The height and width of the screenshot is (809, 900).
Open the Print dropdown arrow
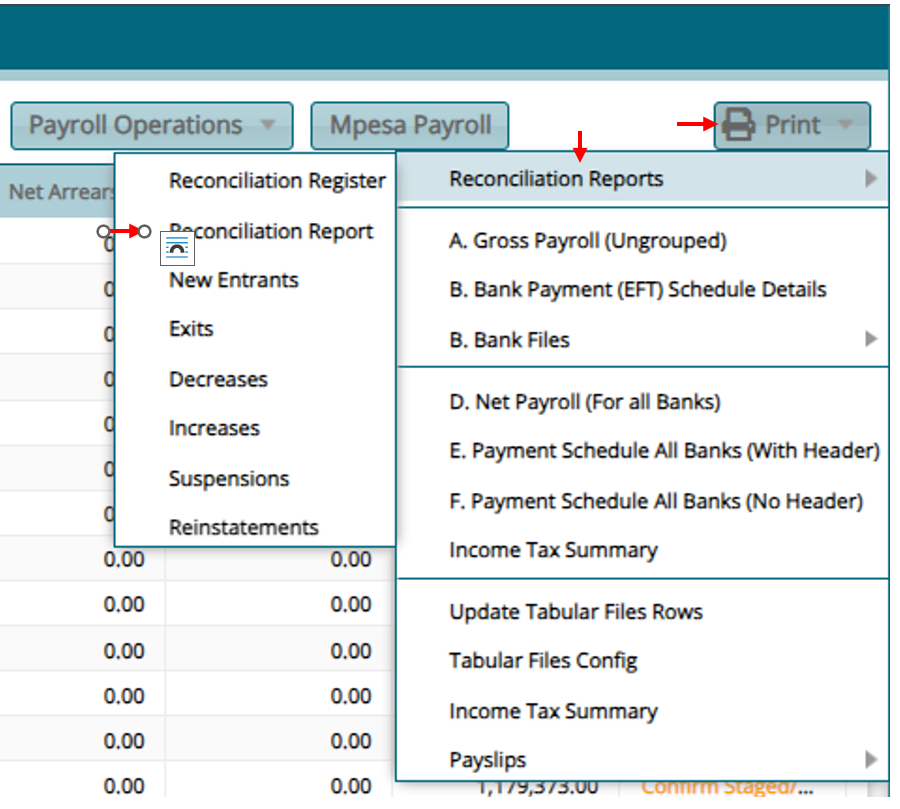(847, 125)
